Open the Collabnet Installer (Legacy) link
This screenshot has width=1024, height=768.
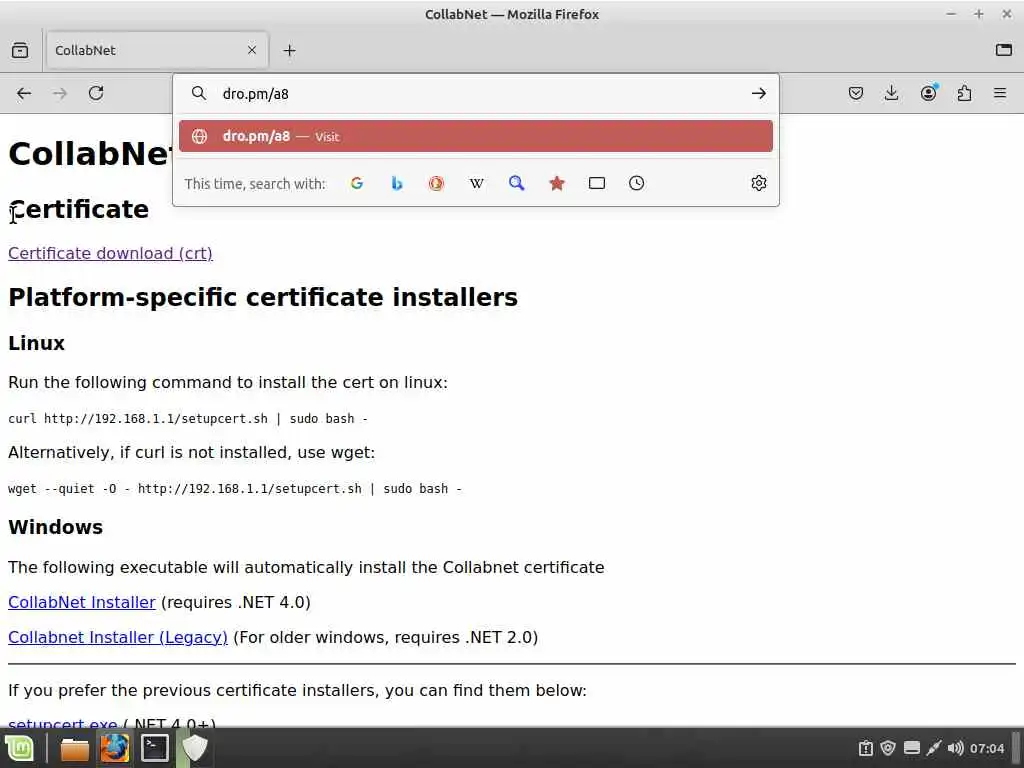(x=118, y=637)
